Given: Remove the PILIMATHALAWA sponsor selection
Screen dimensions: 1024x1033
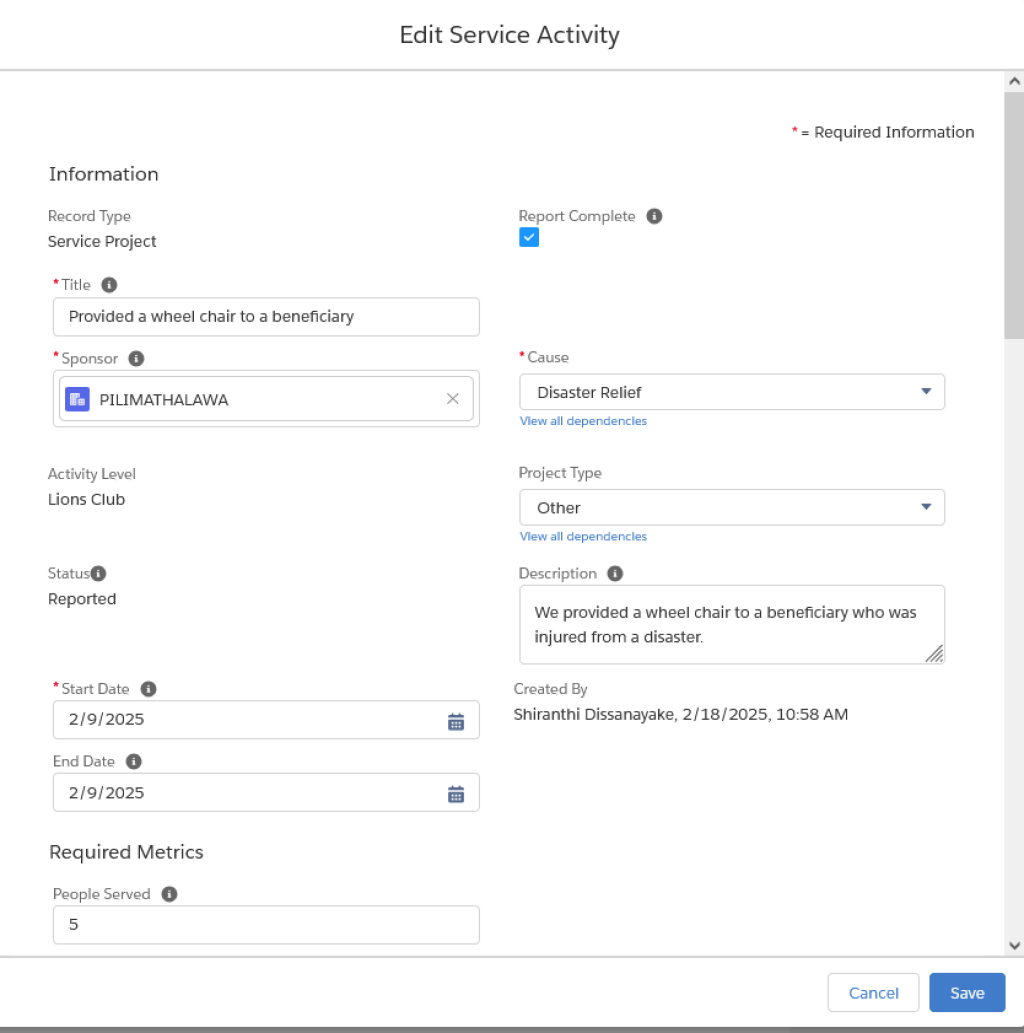Looking at the screenshot, I should [453, 399].
